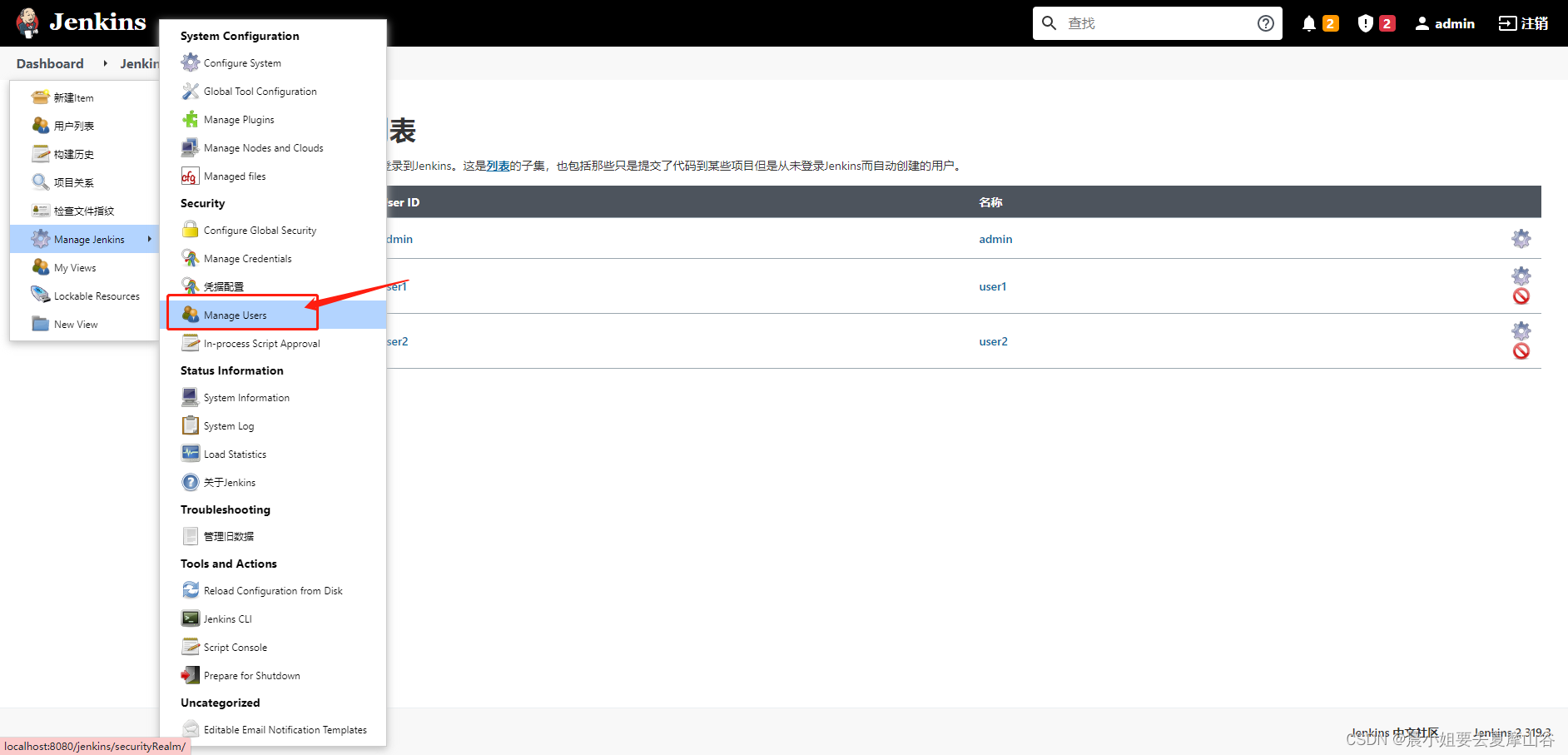This screenshot has width=1568, height=755.
Task: Open the notifications bell icon
Action: click(x=1309, y=23)
